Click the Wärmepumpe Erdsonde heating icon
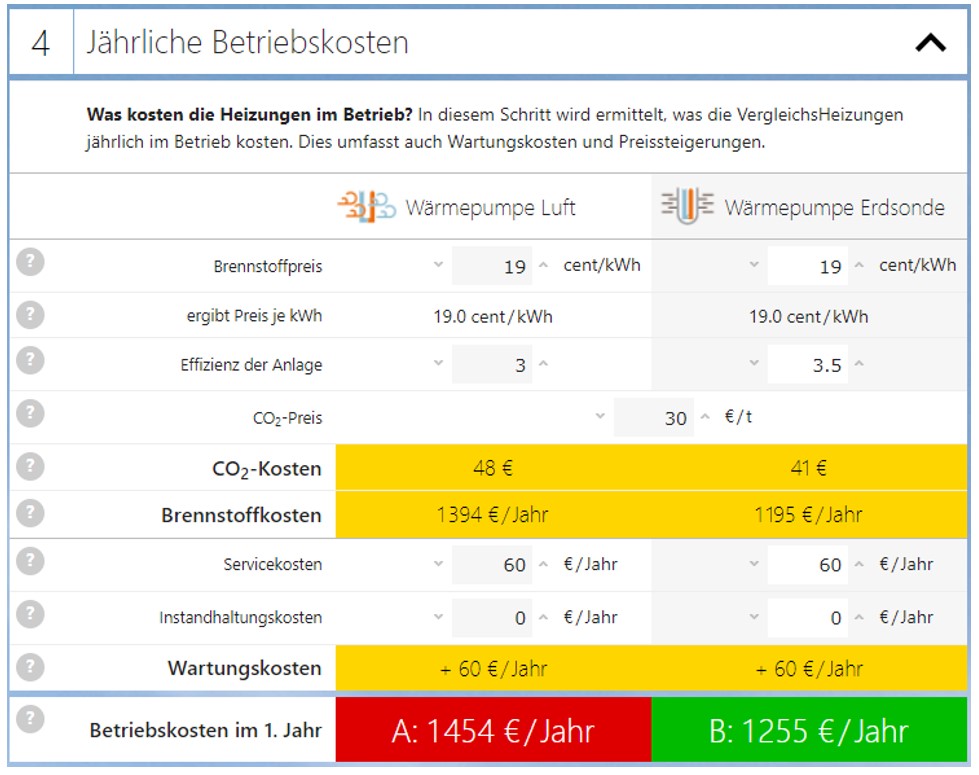 pos(687,206)
